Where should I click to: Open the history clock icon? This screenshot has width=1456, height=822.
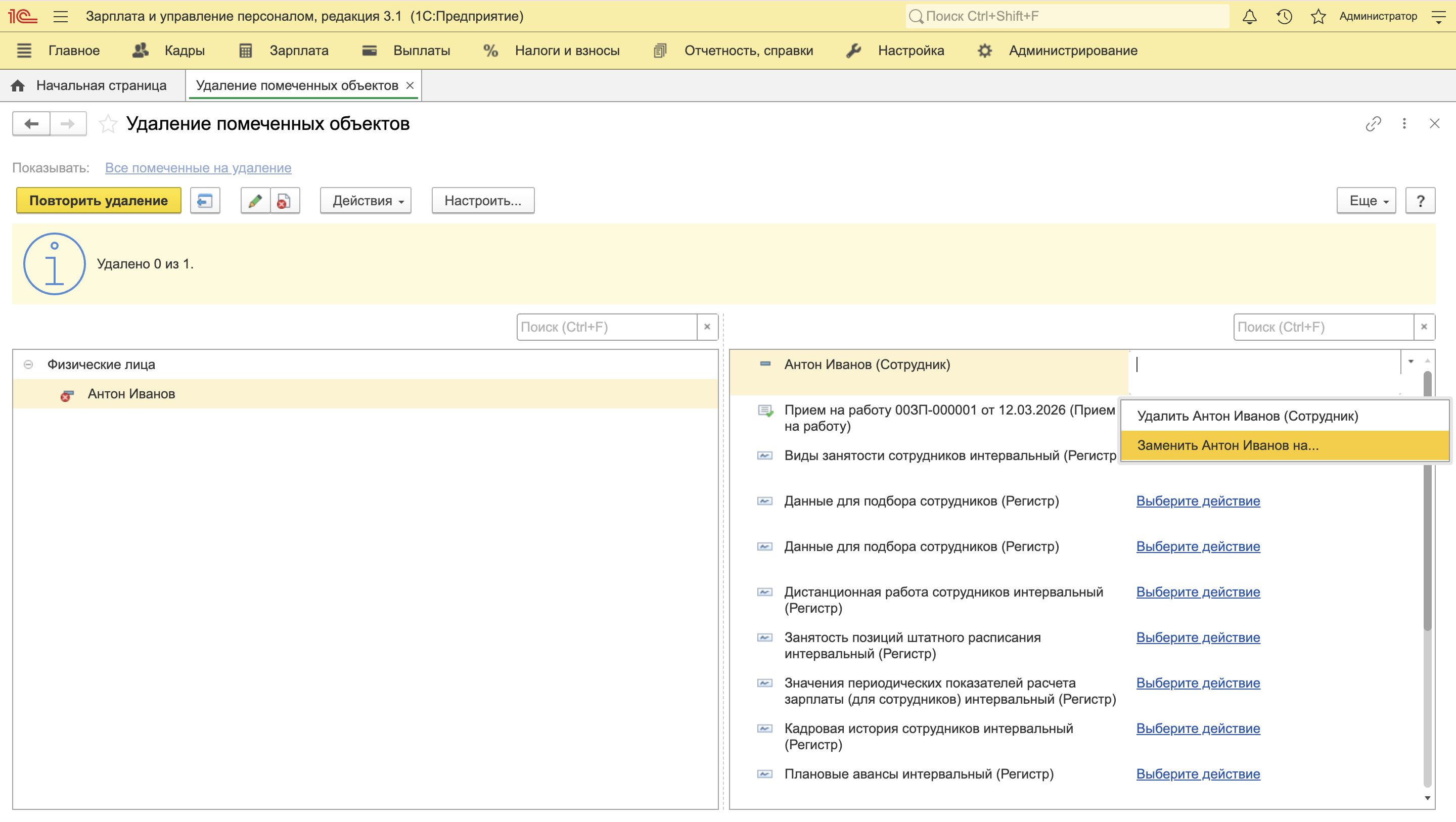pos(1284,16)
